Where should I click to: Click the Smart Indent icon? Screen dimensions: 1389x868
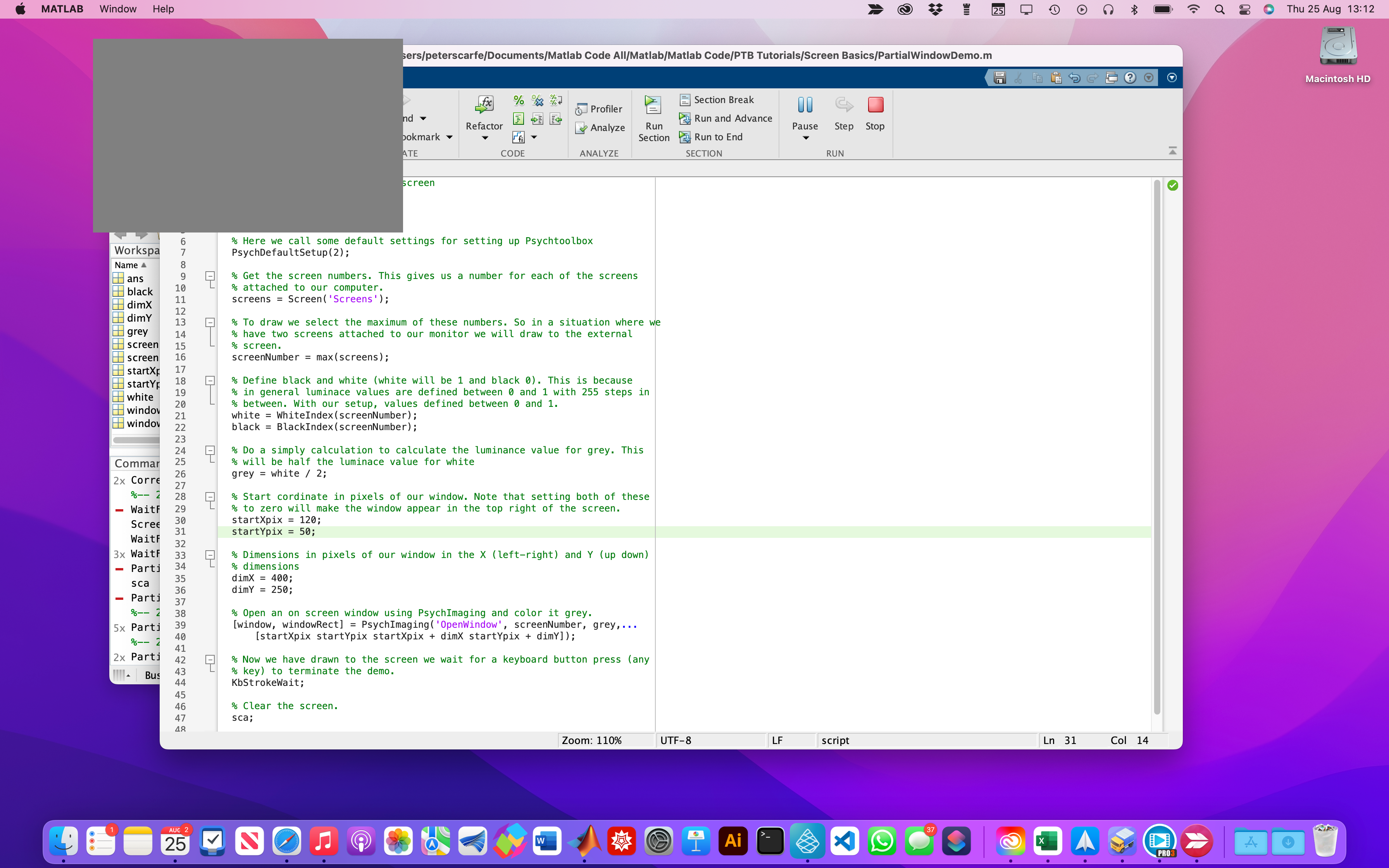[x=518, y=119]
